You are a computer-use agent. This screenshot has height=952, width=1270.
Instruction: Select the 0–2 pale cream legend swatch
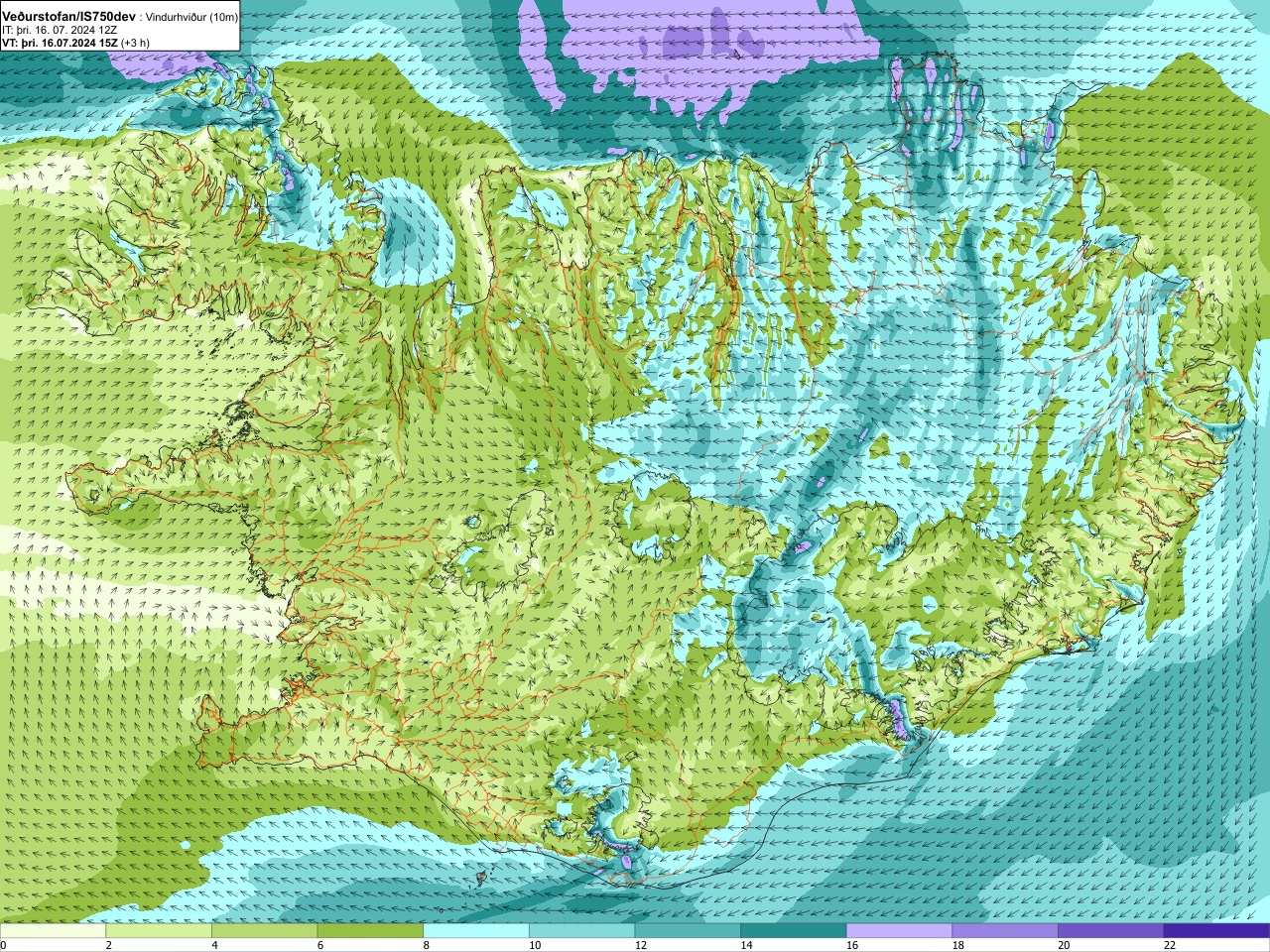coord(53,931)
